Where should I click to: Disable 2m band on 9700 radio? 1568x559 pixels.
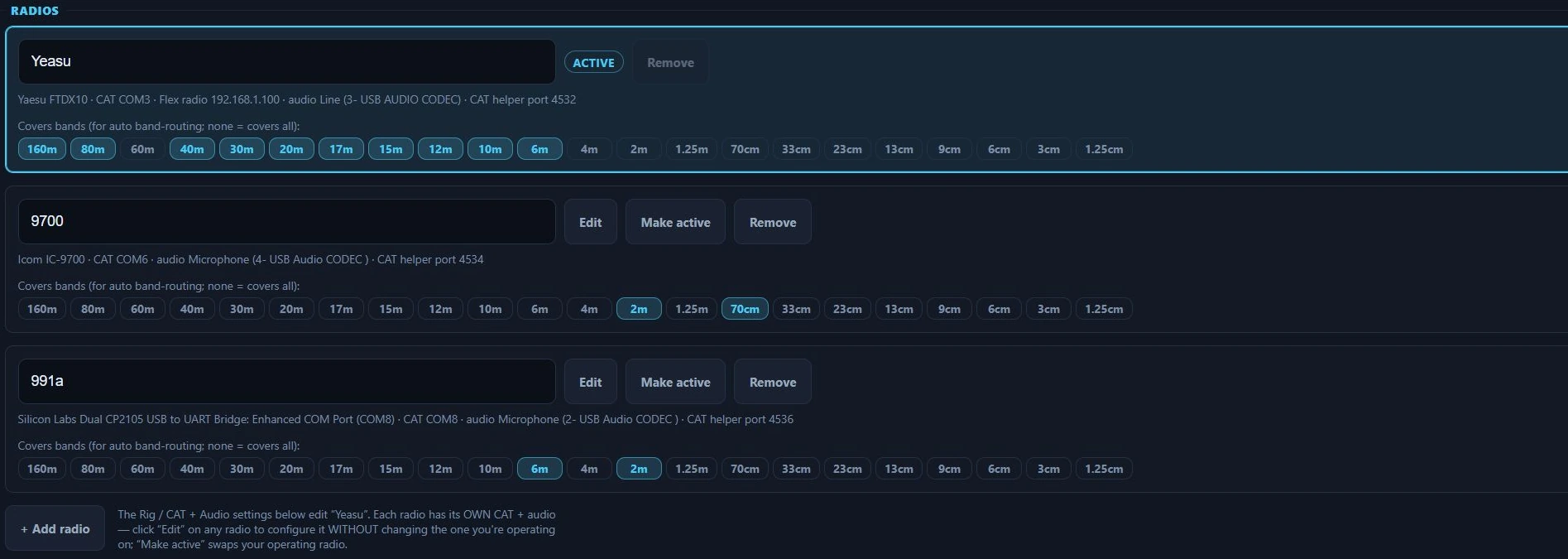click(x=639, y=309)
